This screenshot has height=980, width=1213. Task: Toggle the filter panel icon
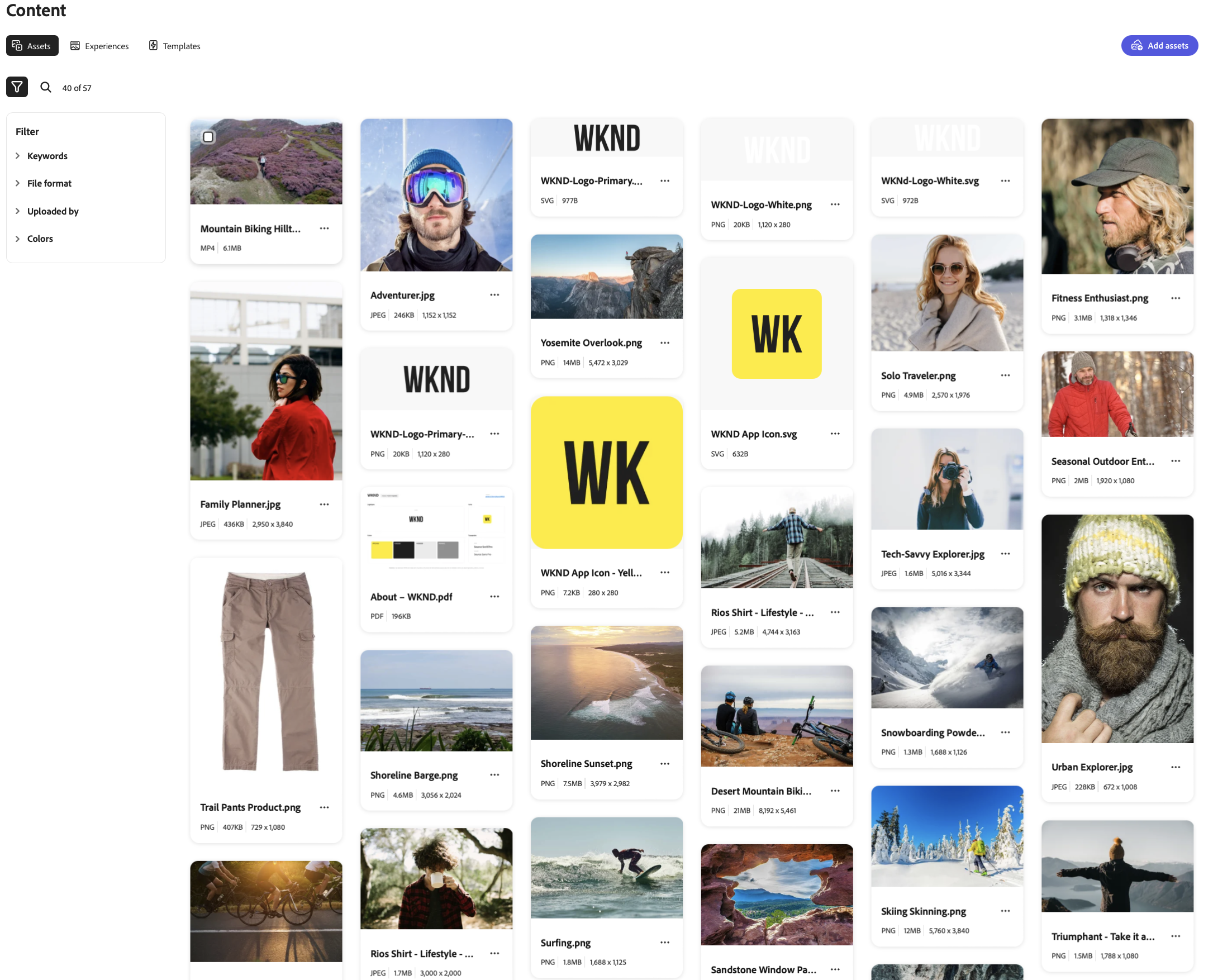[x=17, y=87]
